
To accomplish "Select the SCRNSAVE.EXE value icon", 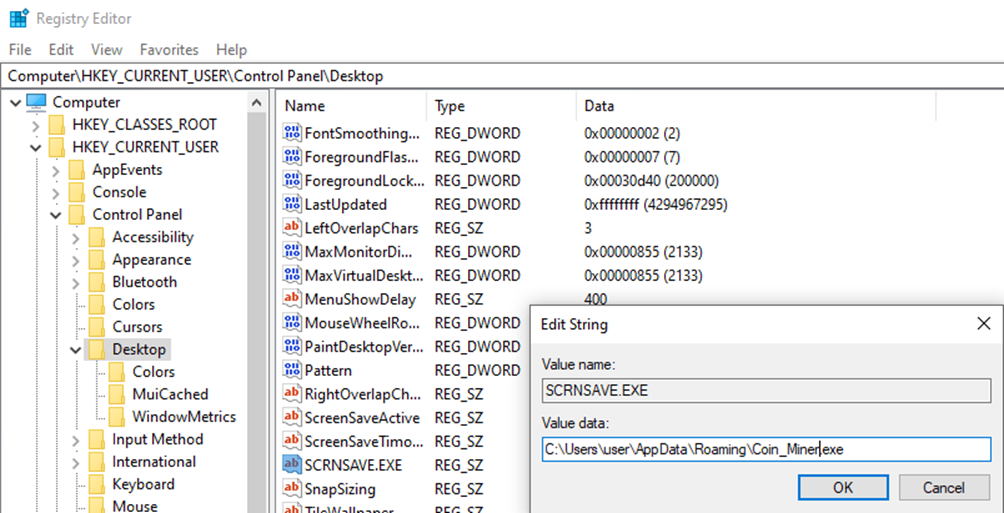I will click(x=292, y=465).
